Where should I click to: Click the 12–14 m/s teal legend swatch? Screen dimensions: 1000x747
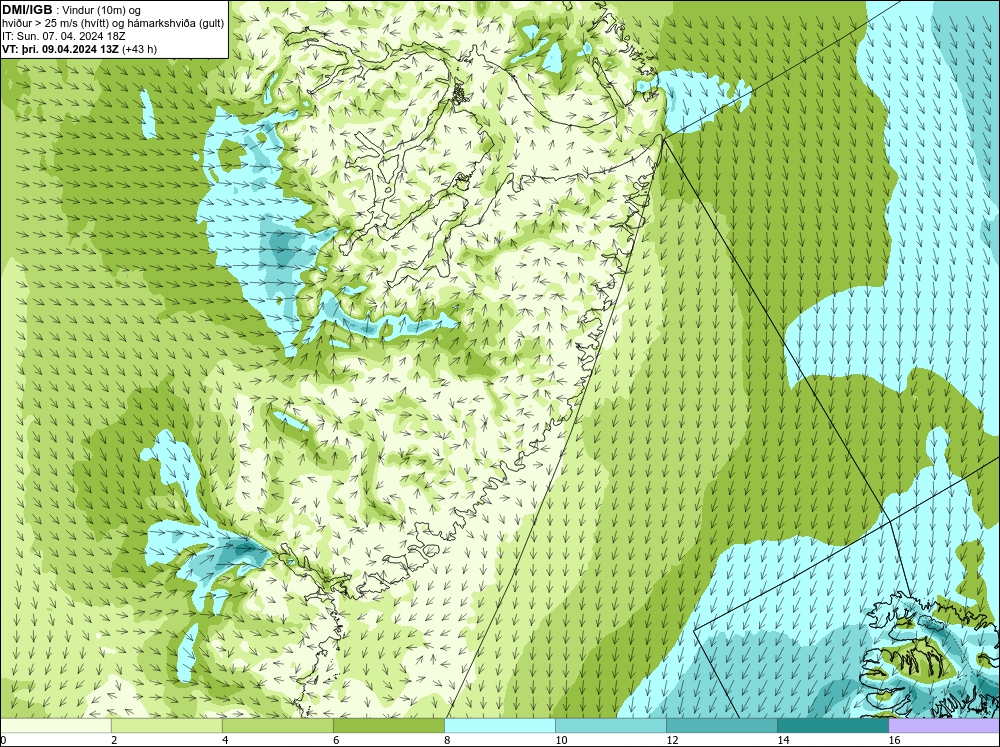(x=722, y=725)
